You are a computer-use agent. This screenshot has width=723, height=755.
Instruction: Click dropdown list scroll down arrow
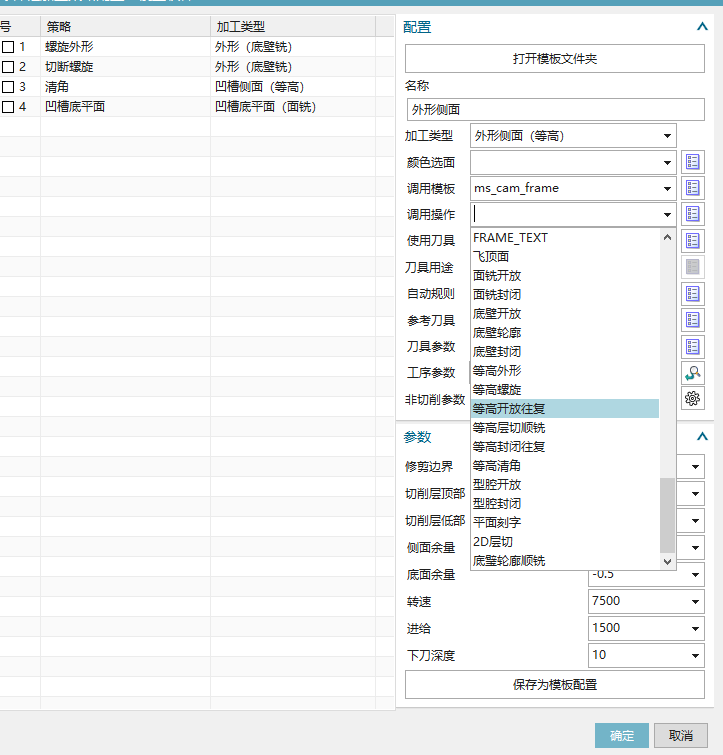tap(667, 561)
